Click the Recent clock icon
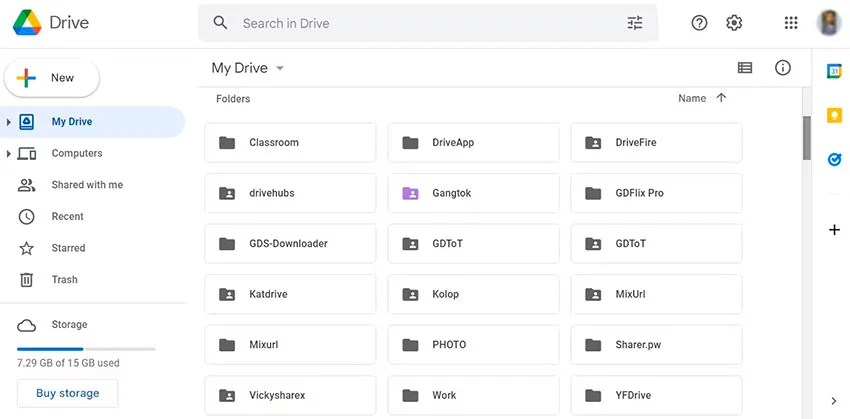 [x=27, y=217]
